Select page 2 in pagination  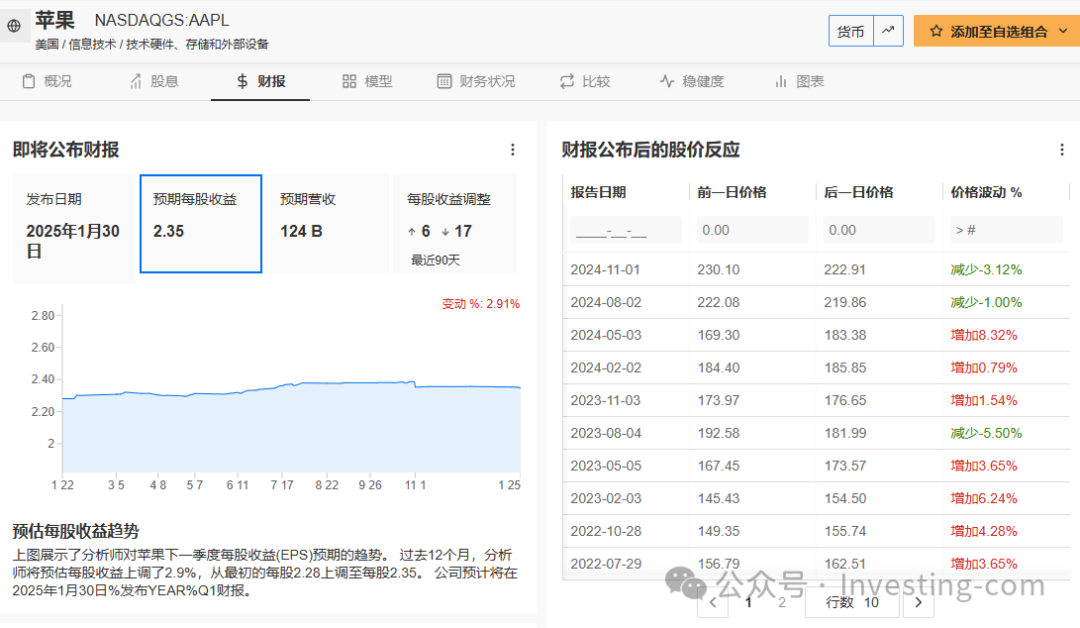pyautogui.click(x=782, y=603)
